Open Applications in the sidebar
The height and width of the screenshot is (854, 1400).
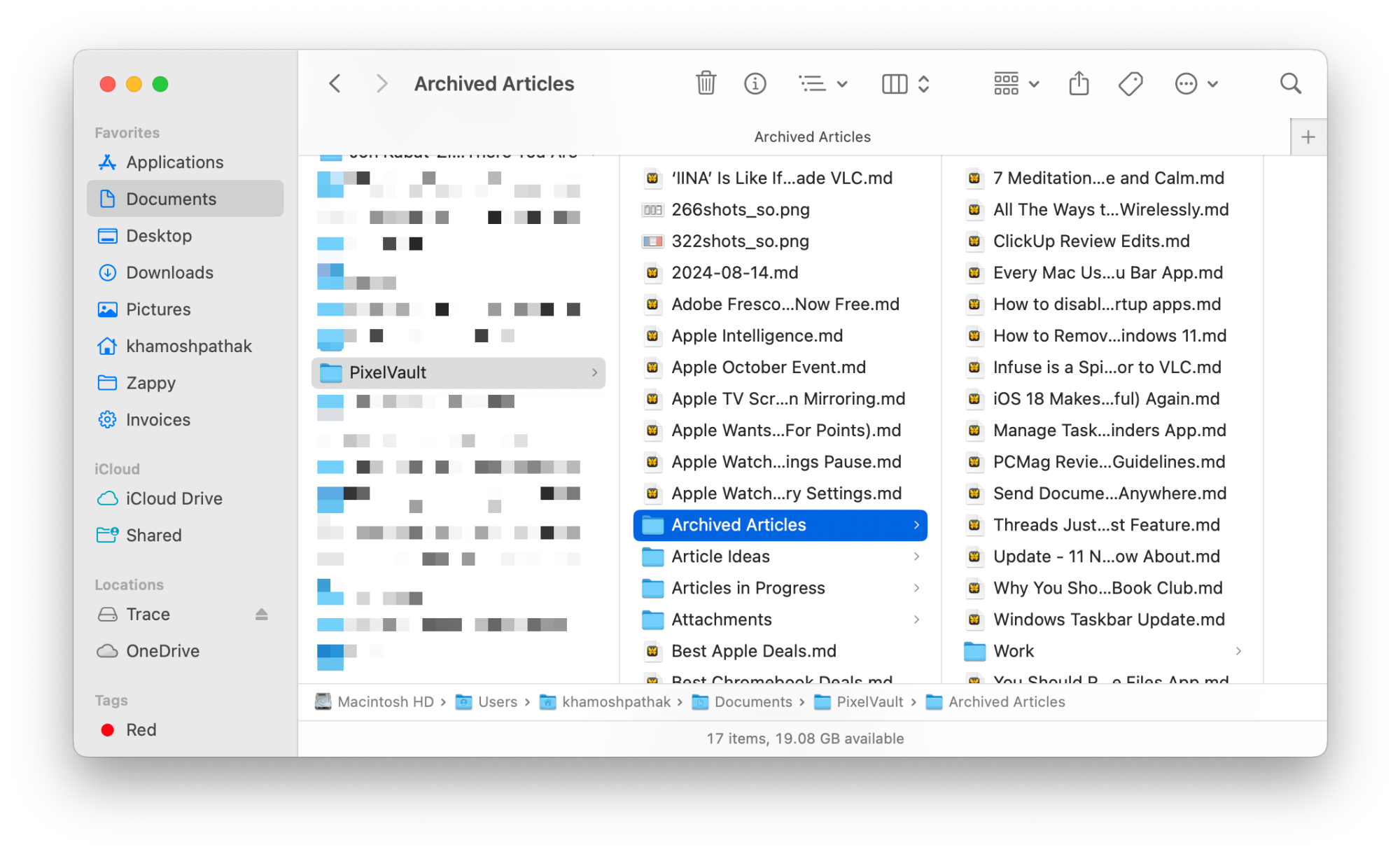[185, 162]
